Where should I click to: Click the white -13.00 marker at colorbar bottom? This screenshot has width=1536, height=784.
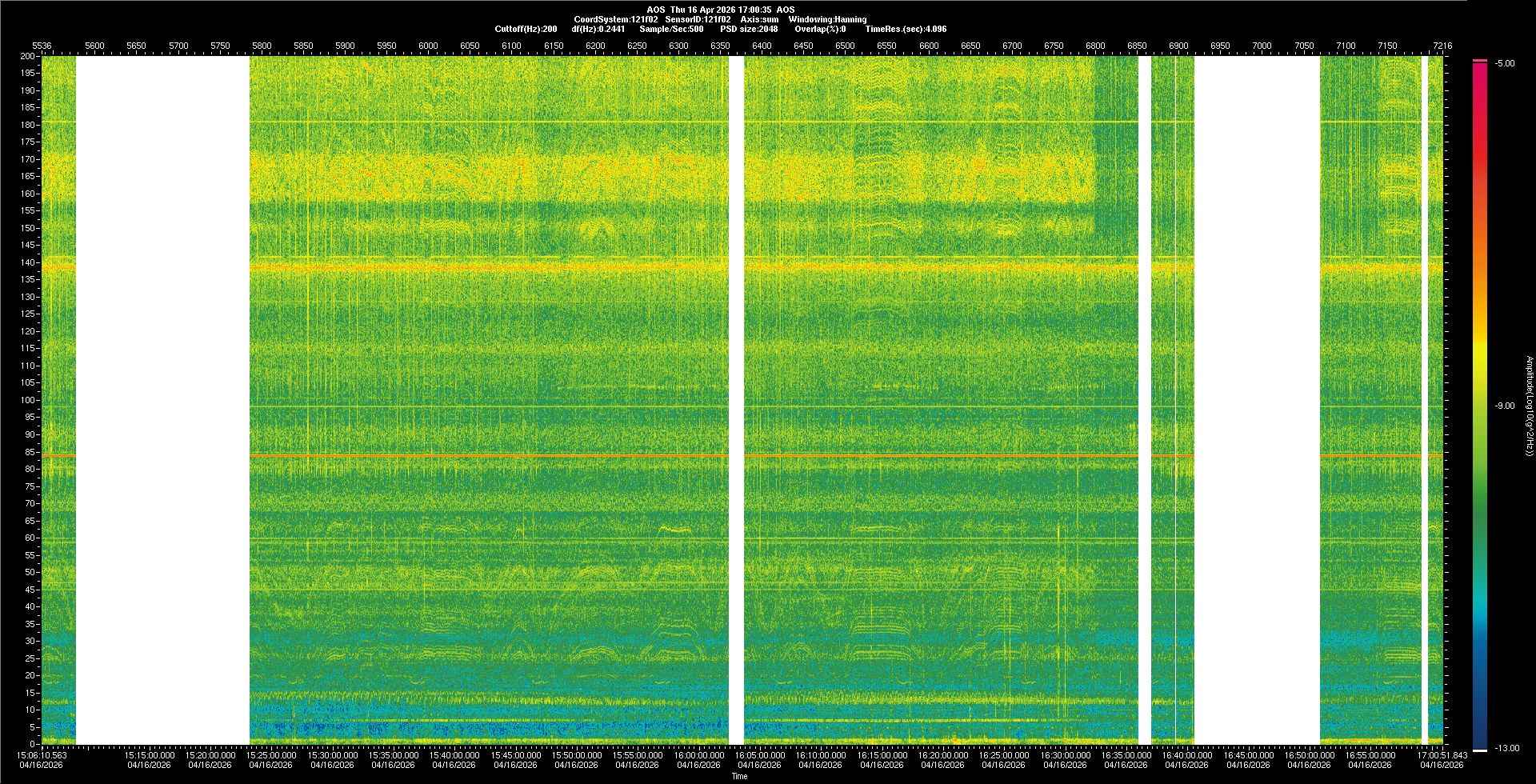point(1479,750)
